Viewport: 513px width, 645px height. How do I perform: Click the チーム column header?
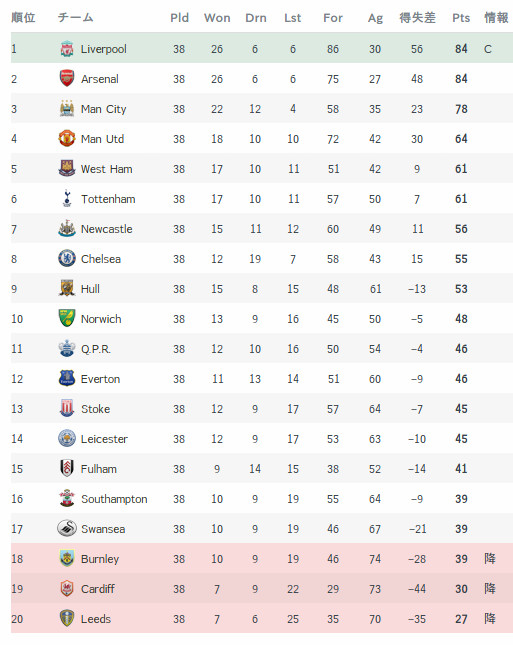click(75, 18)
